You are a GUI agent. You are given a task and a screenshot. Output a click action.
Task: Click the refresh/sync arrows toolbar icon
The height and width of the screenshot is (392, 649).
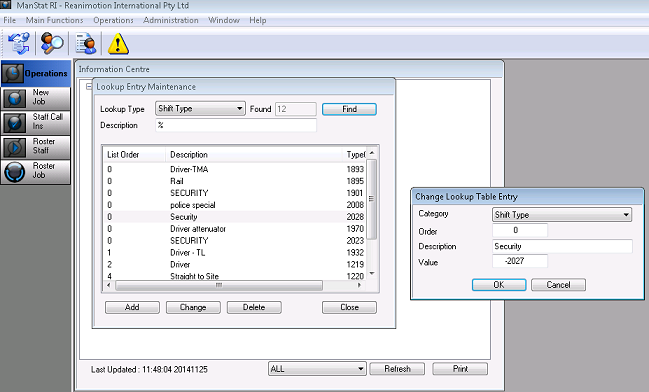(19, 43)
